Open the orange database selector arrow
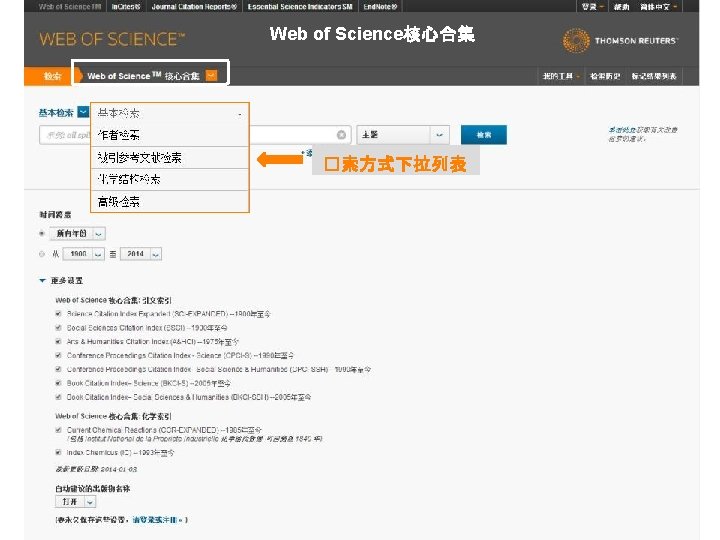Viewport: 720px width, 540px height. click(211, 75)
